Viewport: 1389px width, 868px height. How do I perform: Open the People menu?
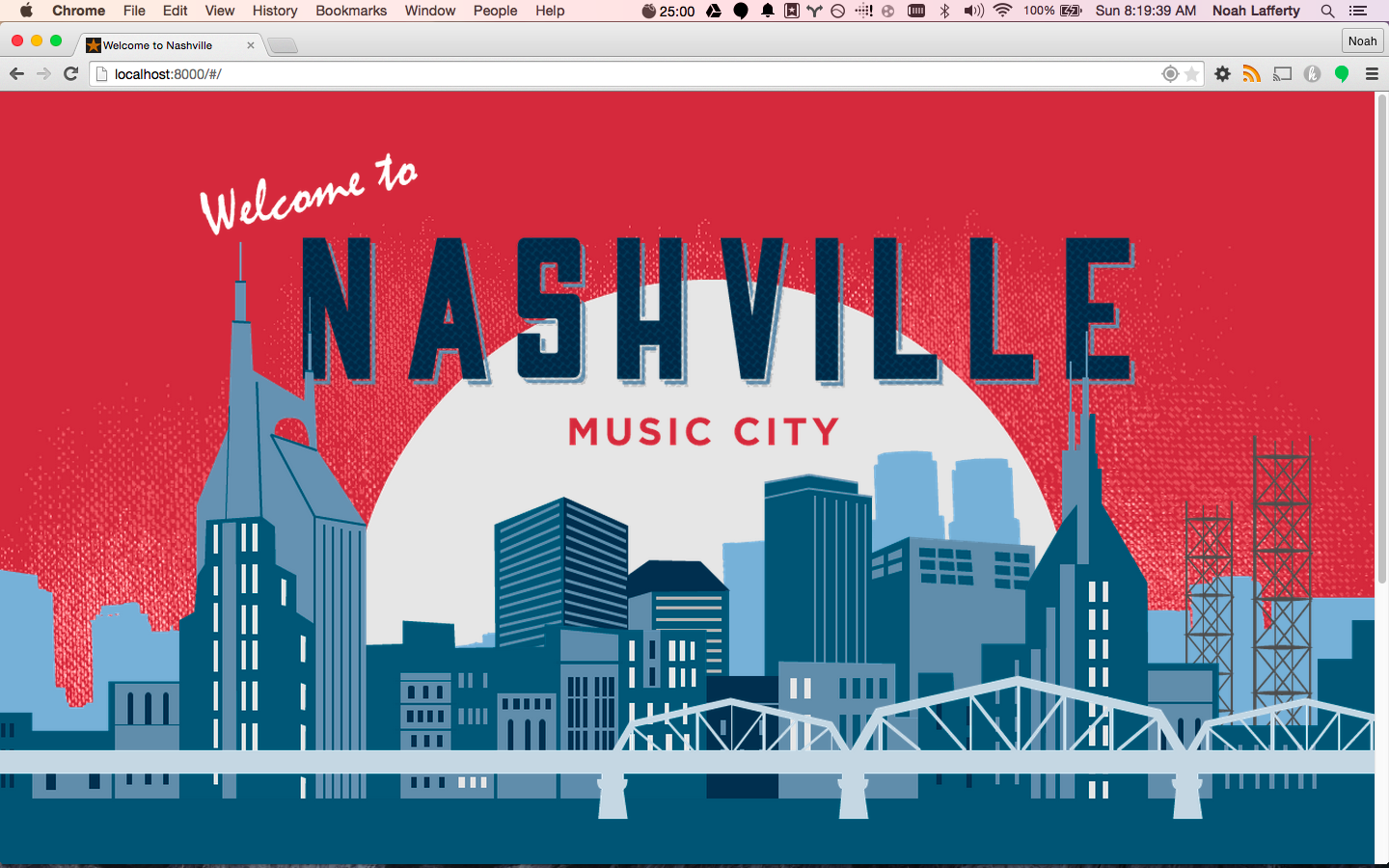coord(495,11)
